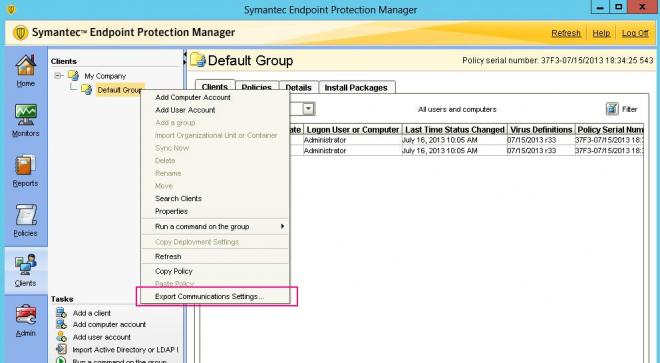Open the Reports section

[x=25, y=165]
